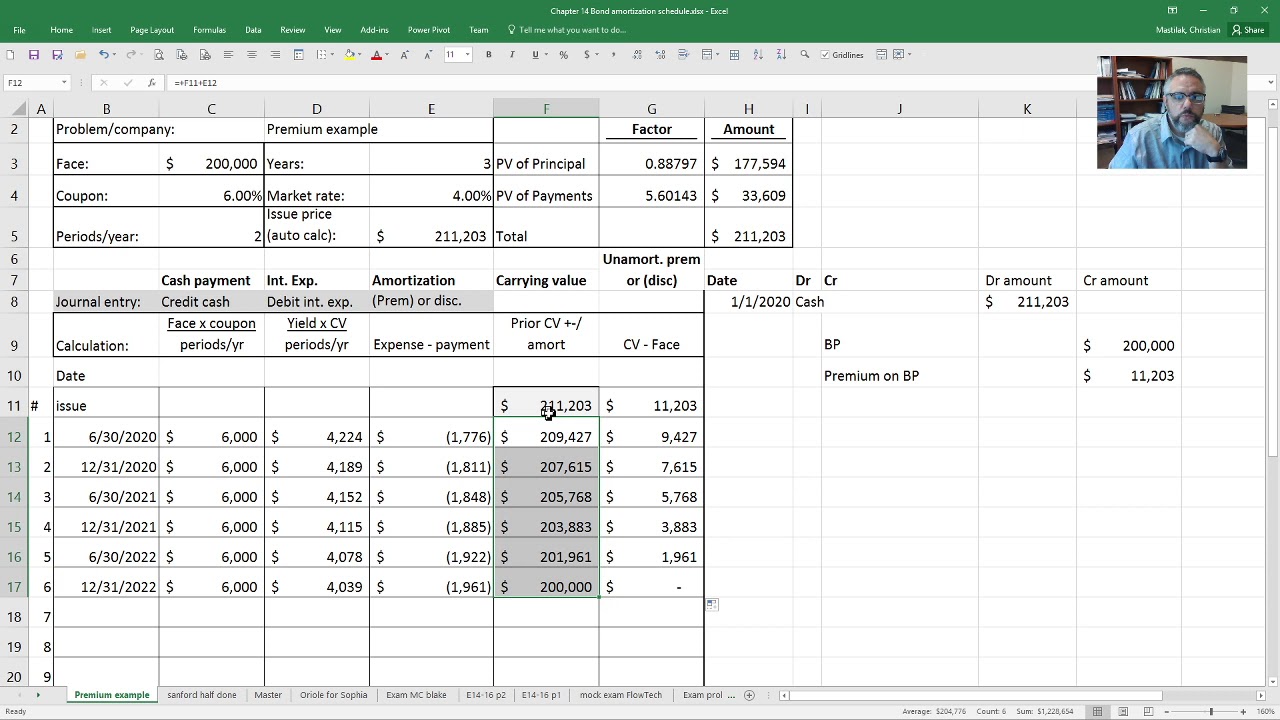Viewport: 1280px width, 720px height.
Task: Switch to the sanford half done sheet
Action: click(202, 695)
